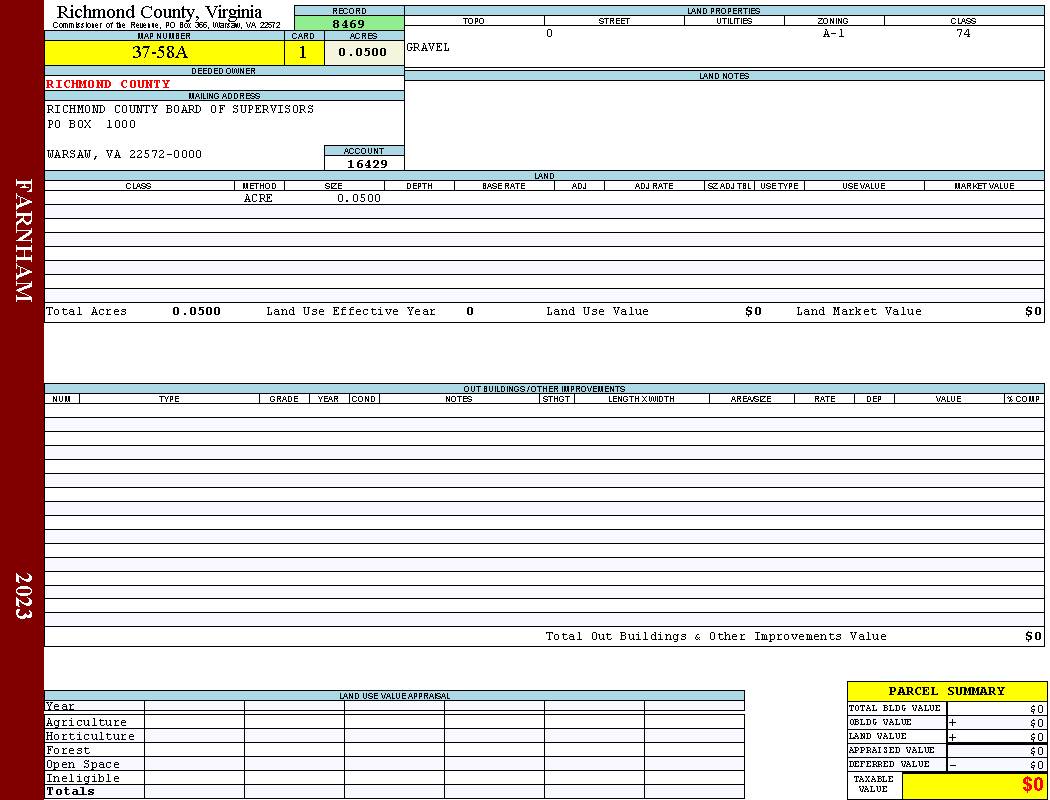
Task: Click the PARCEL SUMMARY heading
Action: (x=946, y=691)
